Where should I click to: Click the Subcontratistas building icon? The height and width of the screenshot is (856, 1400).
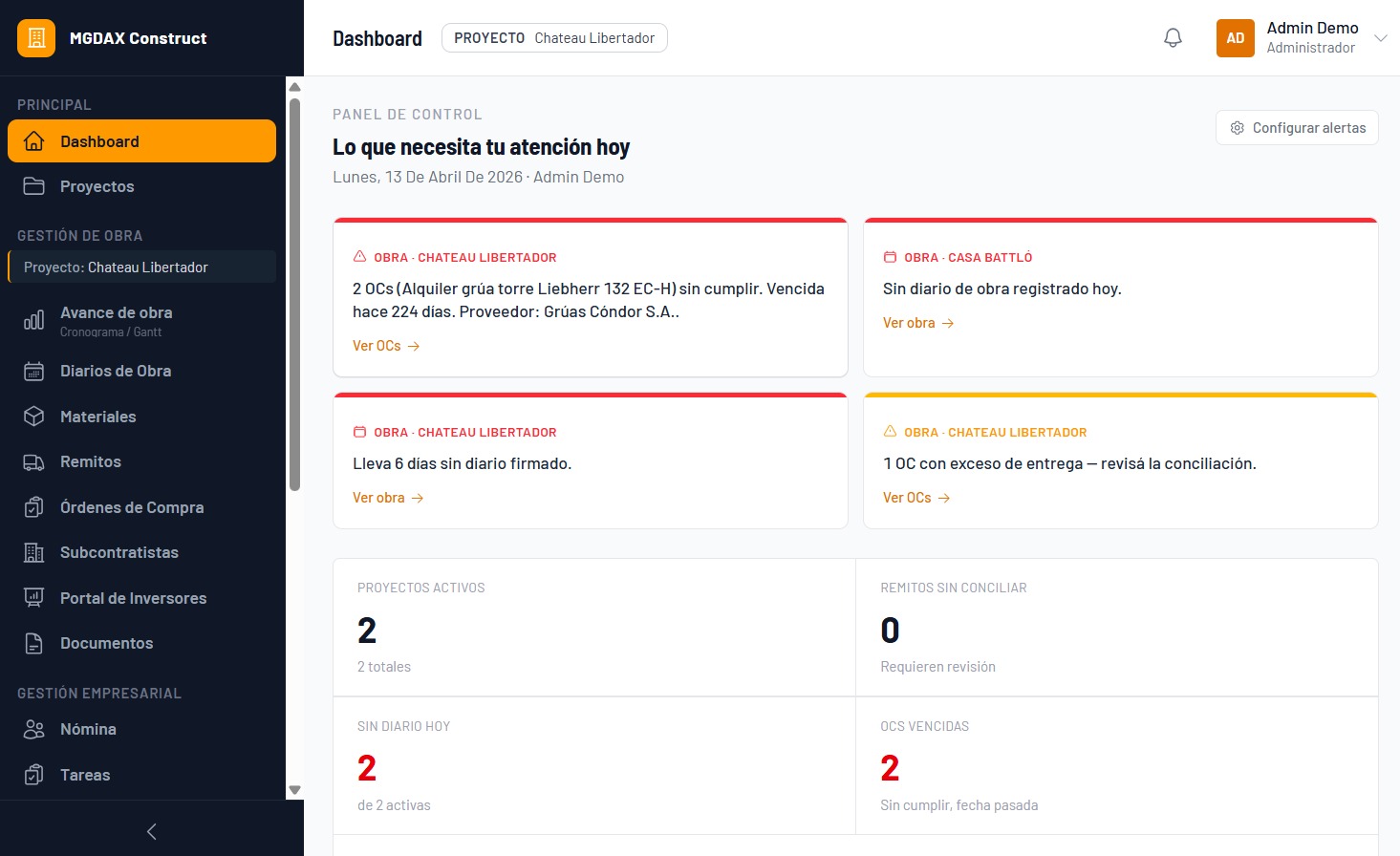click(x=34, y=553)
